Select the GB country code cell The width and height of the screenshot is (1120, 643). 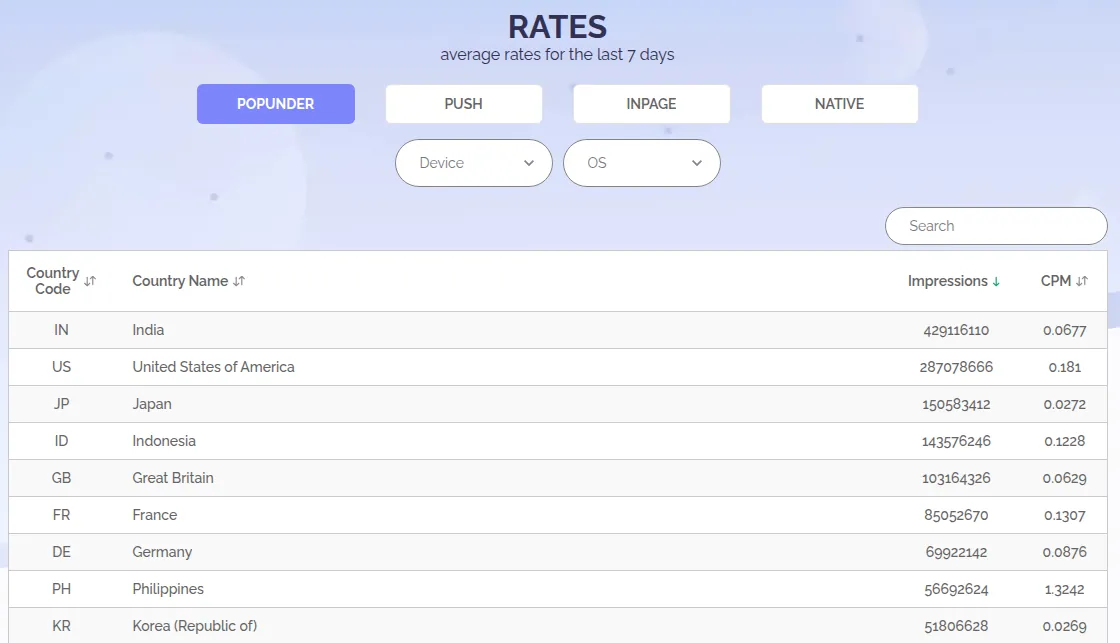(x=61, y=478)
